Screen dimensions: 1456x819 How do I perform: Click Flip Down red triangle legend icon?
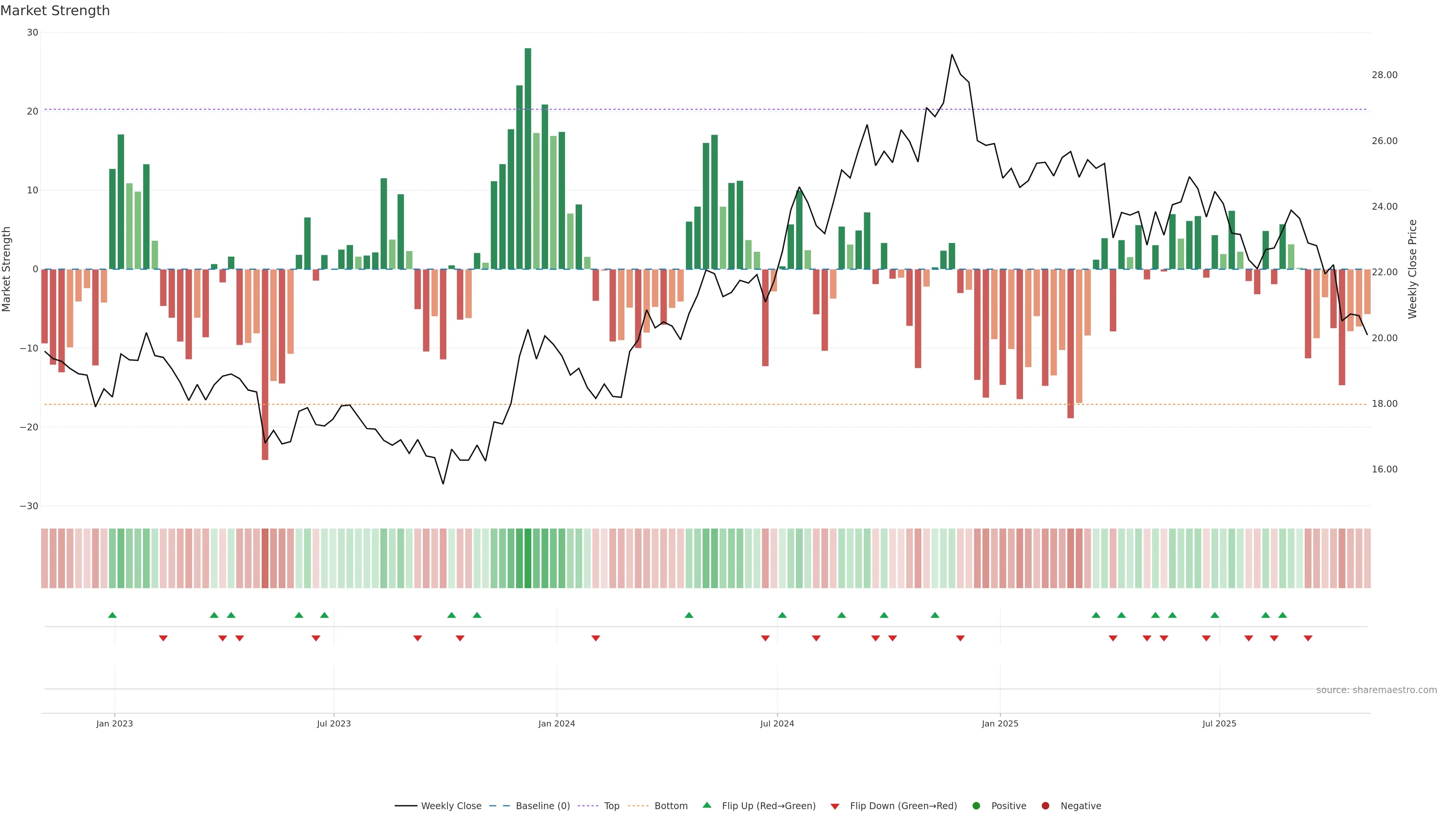click(835, 806)
